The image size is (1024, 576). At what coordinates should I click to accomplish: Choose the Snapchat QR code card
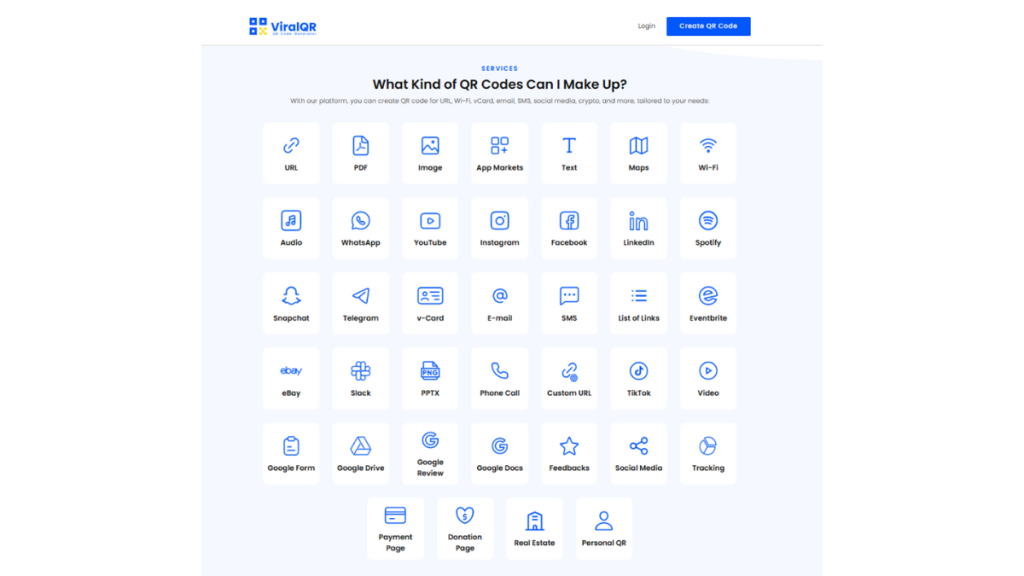coord(291,304)
